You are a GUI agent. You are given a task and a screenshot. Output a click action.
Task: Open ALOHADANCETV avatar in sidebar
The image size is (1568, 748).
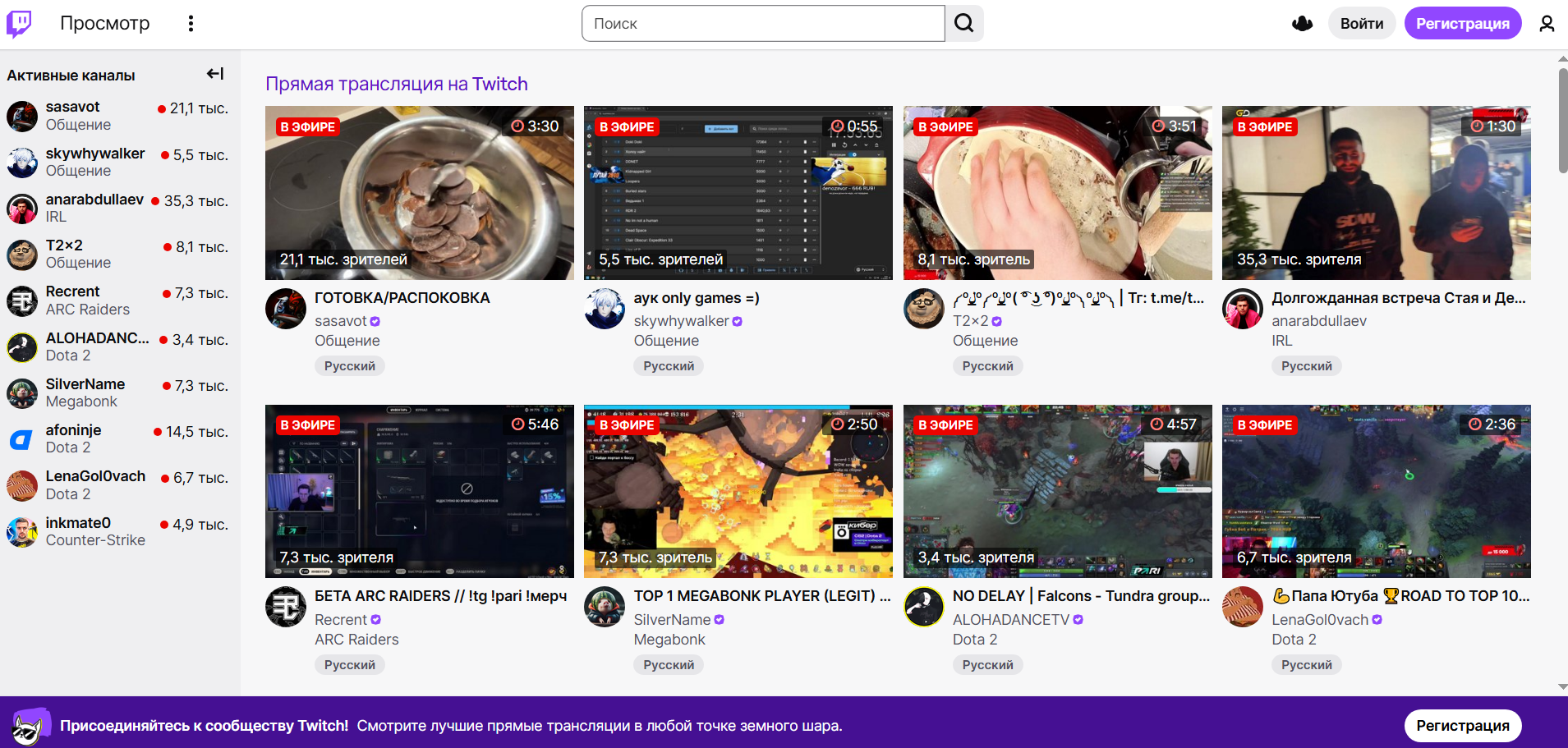(x=22, y=347)
